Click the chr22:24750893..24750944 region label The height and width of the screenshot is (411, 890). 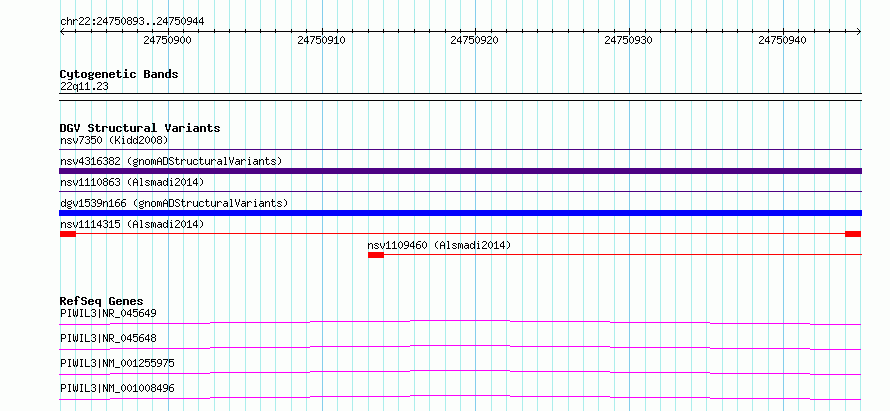click(132, 22)
